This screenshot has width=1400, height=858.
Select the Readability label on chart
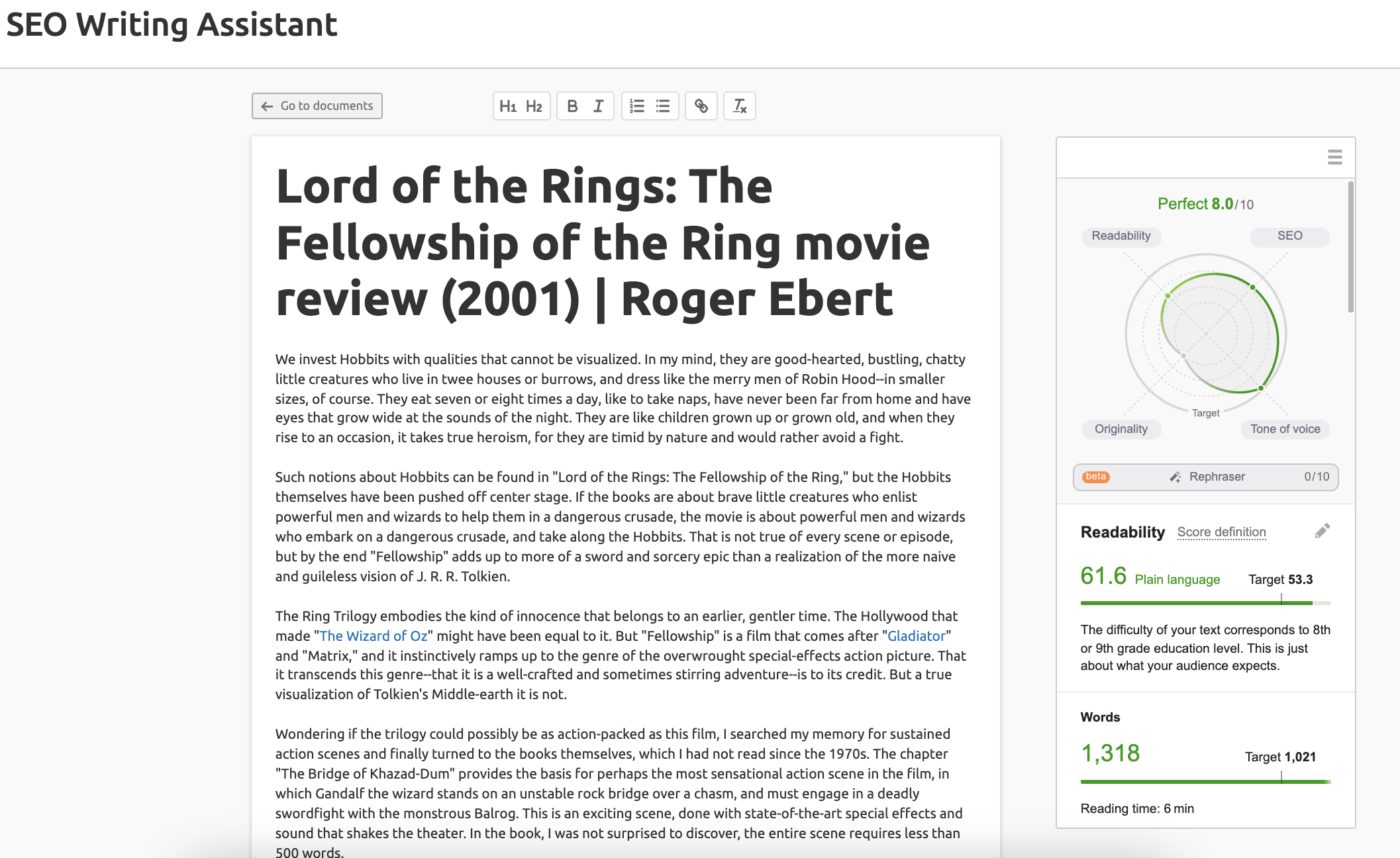1121,236
